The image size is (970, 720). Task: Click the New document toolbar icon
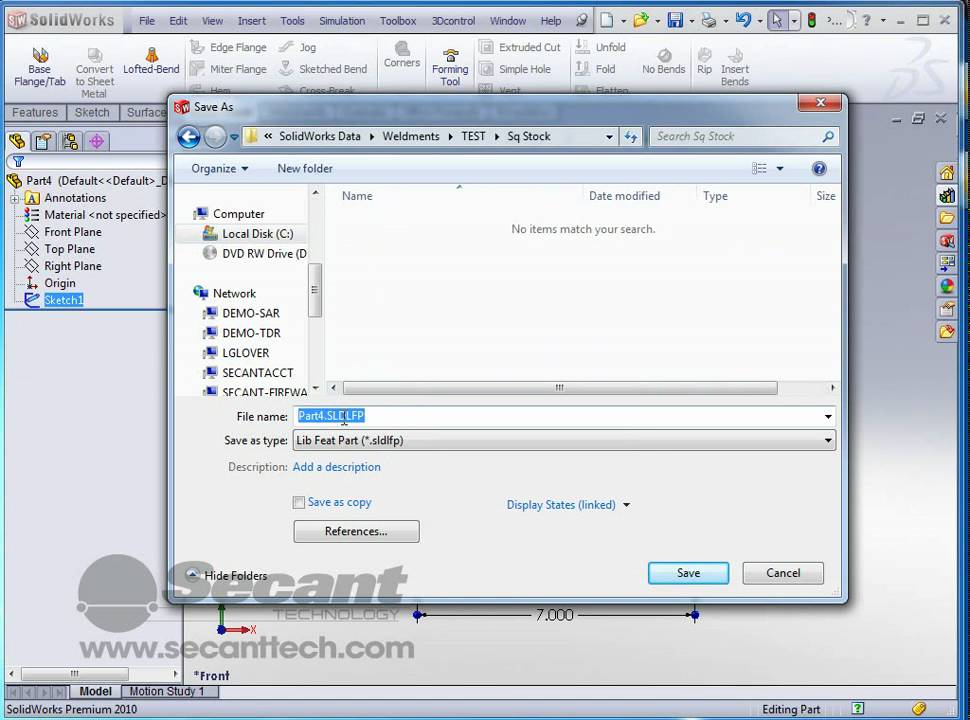[x=607, y=20]
